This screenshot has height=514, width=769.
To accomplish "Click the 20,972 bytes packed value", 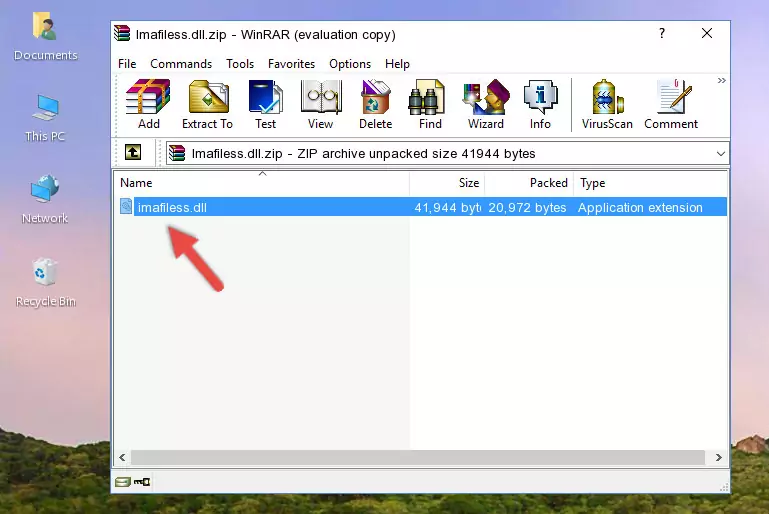I will click(527, 207).
